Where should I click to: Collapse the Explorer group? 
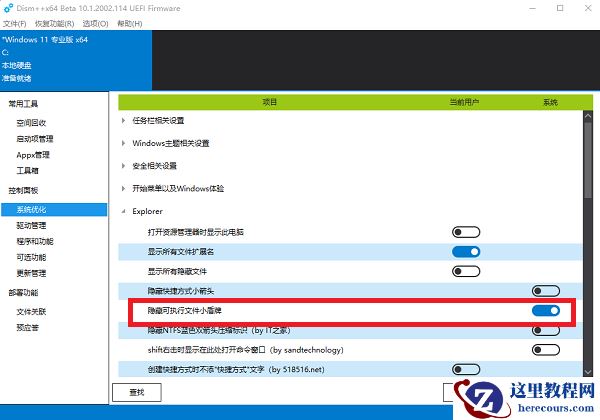click(x=123, y=211)
